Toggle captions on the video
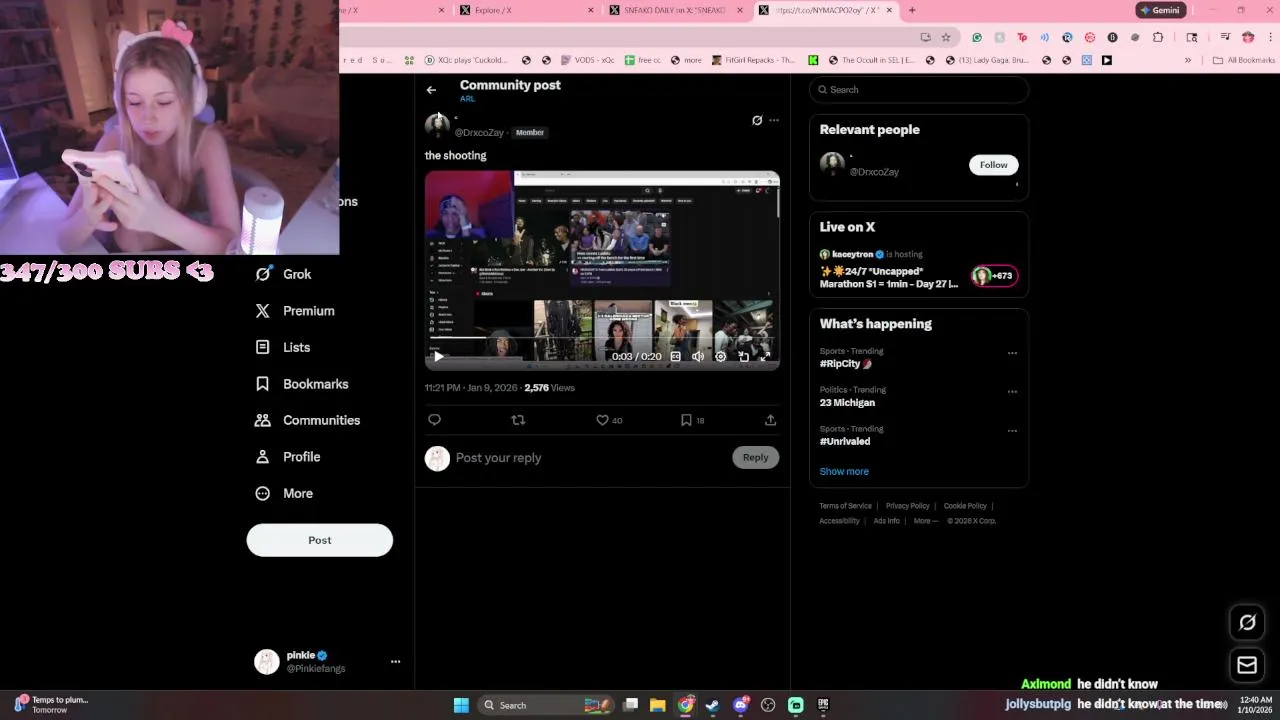Image resolution: width=1280 pixels, height=720 pixels. pyautogui.click(x=676, y=356)
